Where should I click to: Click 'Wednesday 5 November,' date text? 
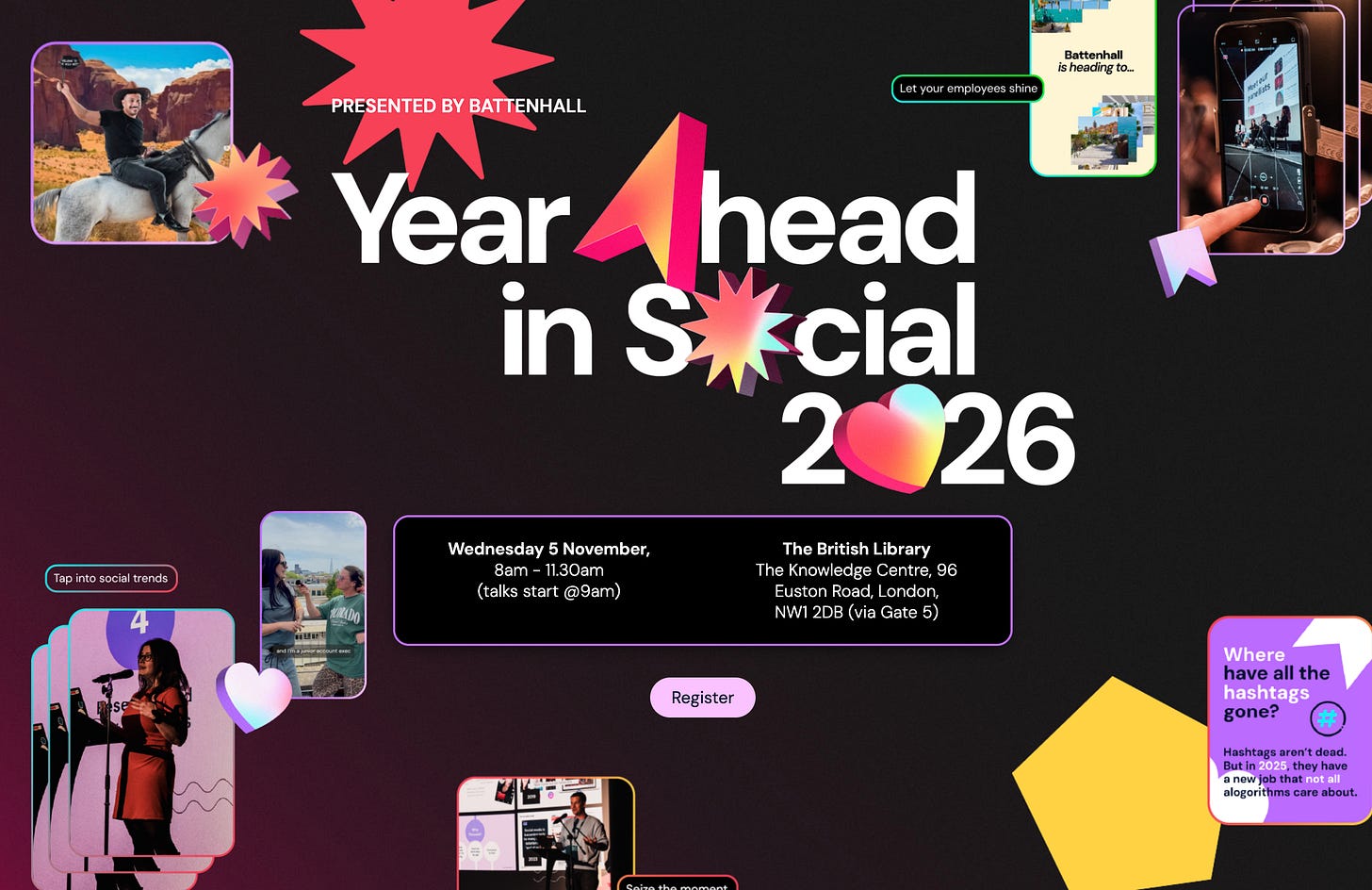coord(548,549)
